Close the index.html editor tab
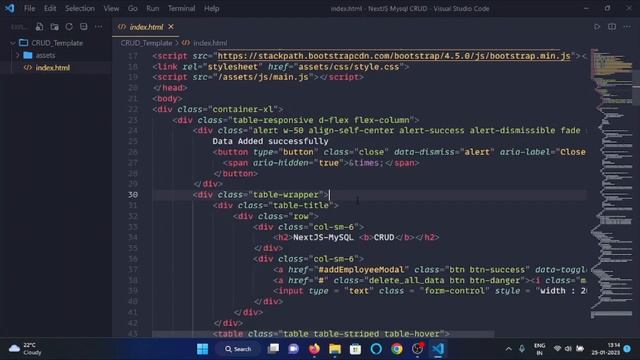Image resolution: width=640 pixels, height=360 pixels. coord(171,27)
